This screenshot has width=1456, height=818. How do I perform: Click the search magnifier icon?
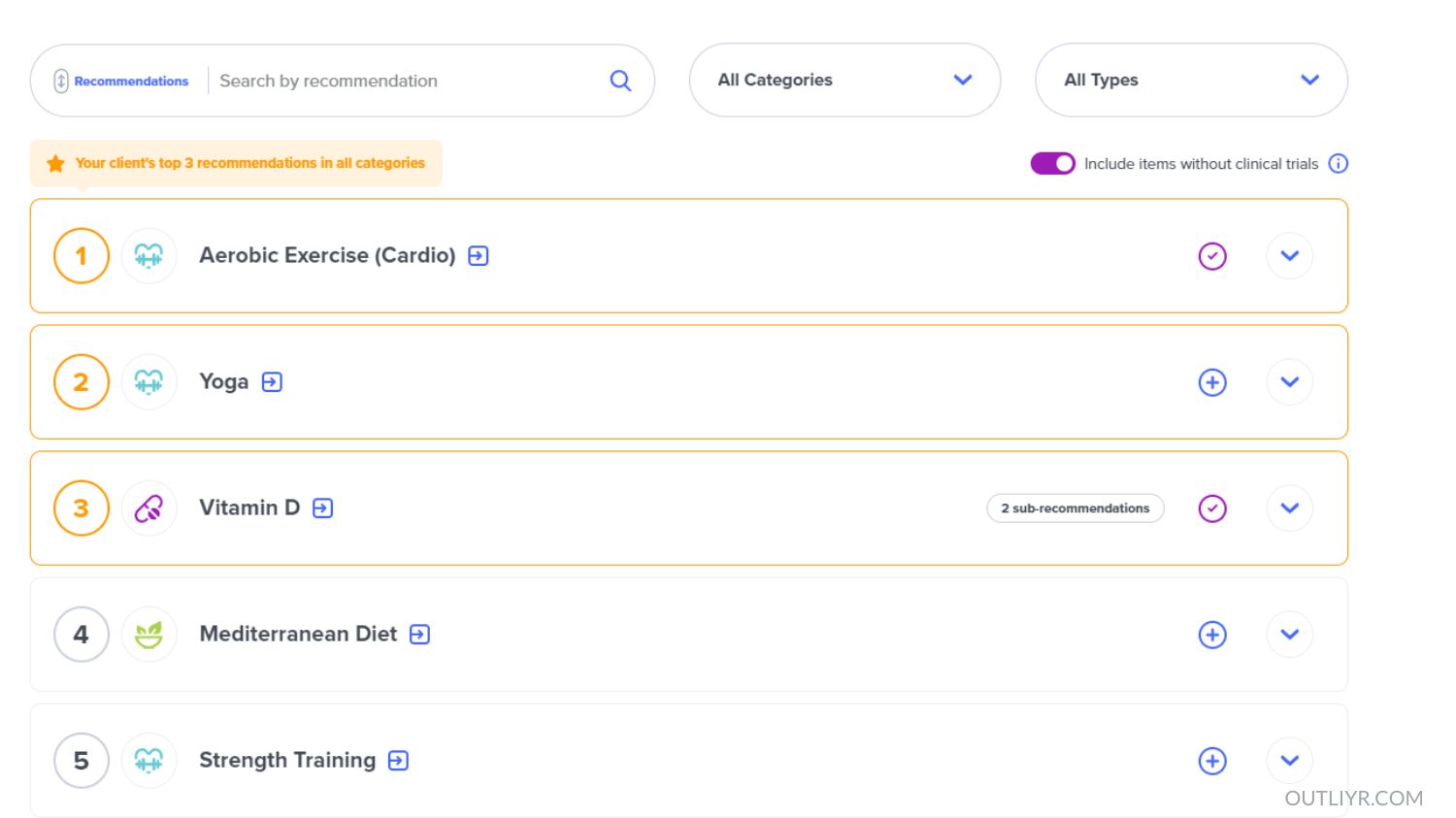(x=619, y=81)
